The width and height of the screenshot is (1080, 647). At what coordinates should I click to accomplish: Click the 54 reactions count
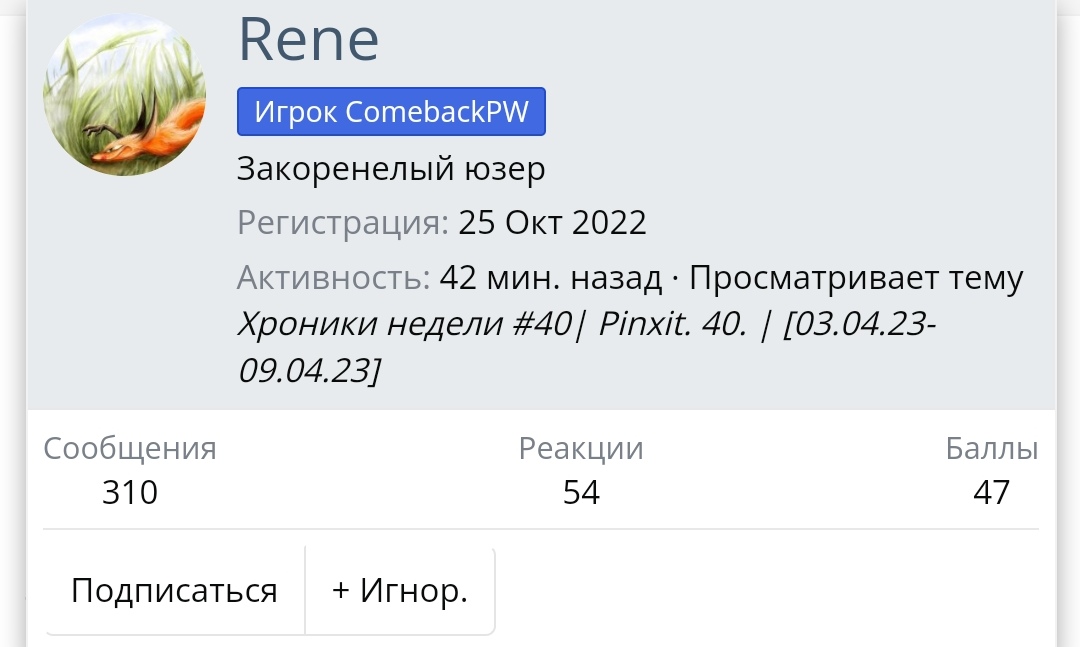(581, 492)
